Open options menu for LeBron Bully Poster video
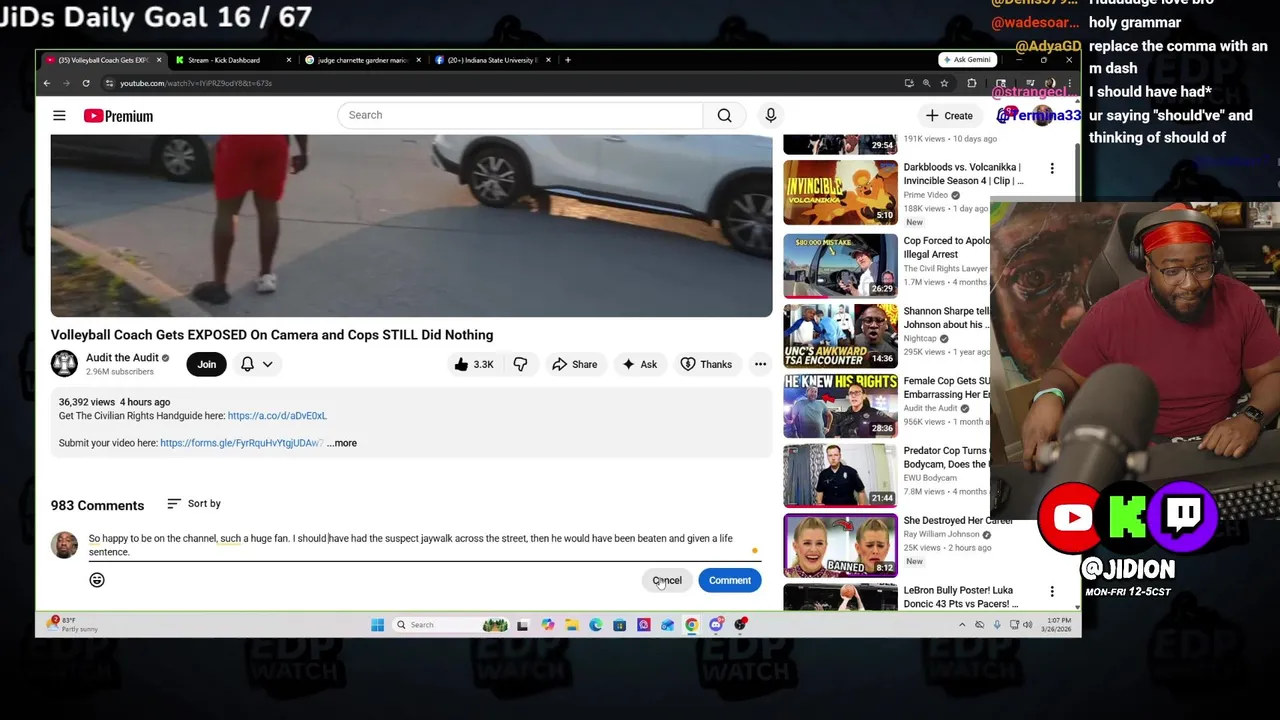1280x720 pixels. [x=1051, y=592]
